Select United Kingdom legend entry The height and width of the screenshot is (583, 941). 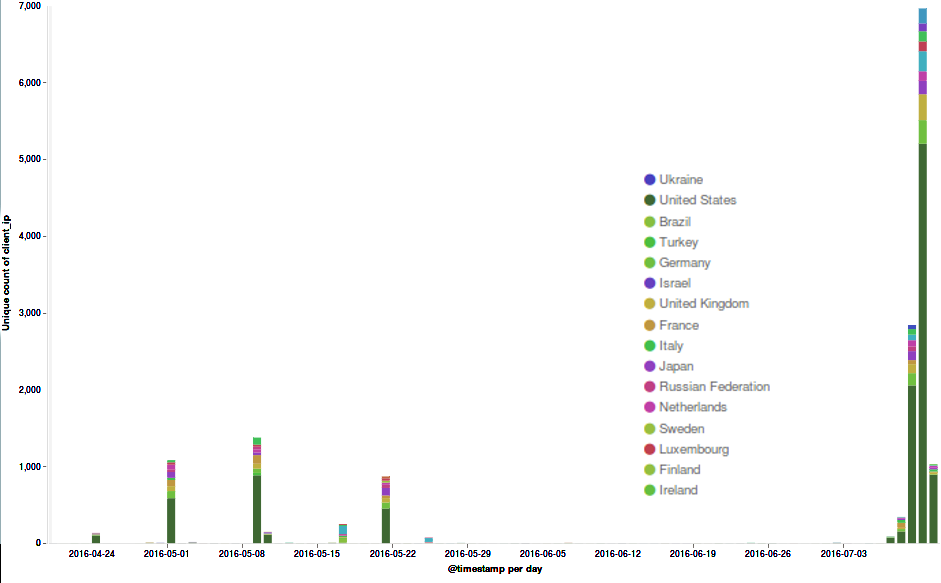703,304
